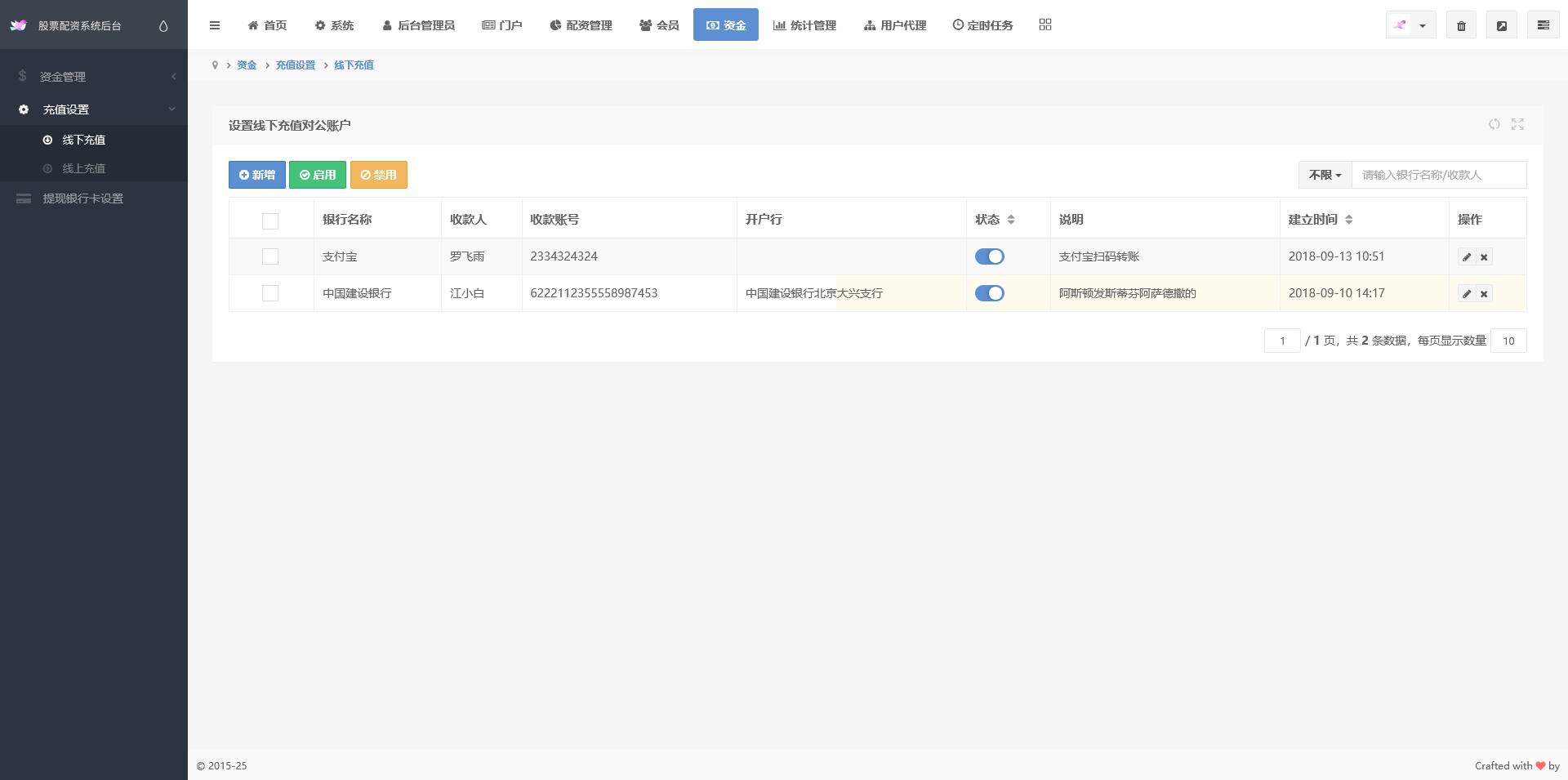Check the 中国建设银行 row checkbox
1568x780 pixels.
pos(270,293)
